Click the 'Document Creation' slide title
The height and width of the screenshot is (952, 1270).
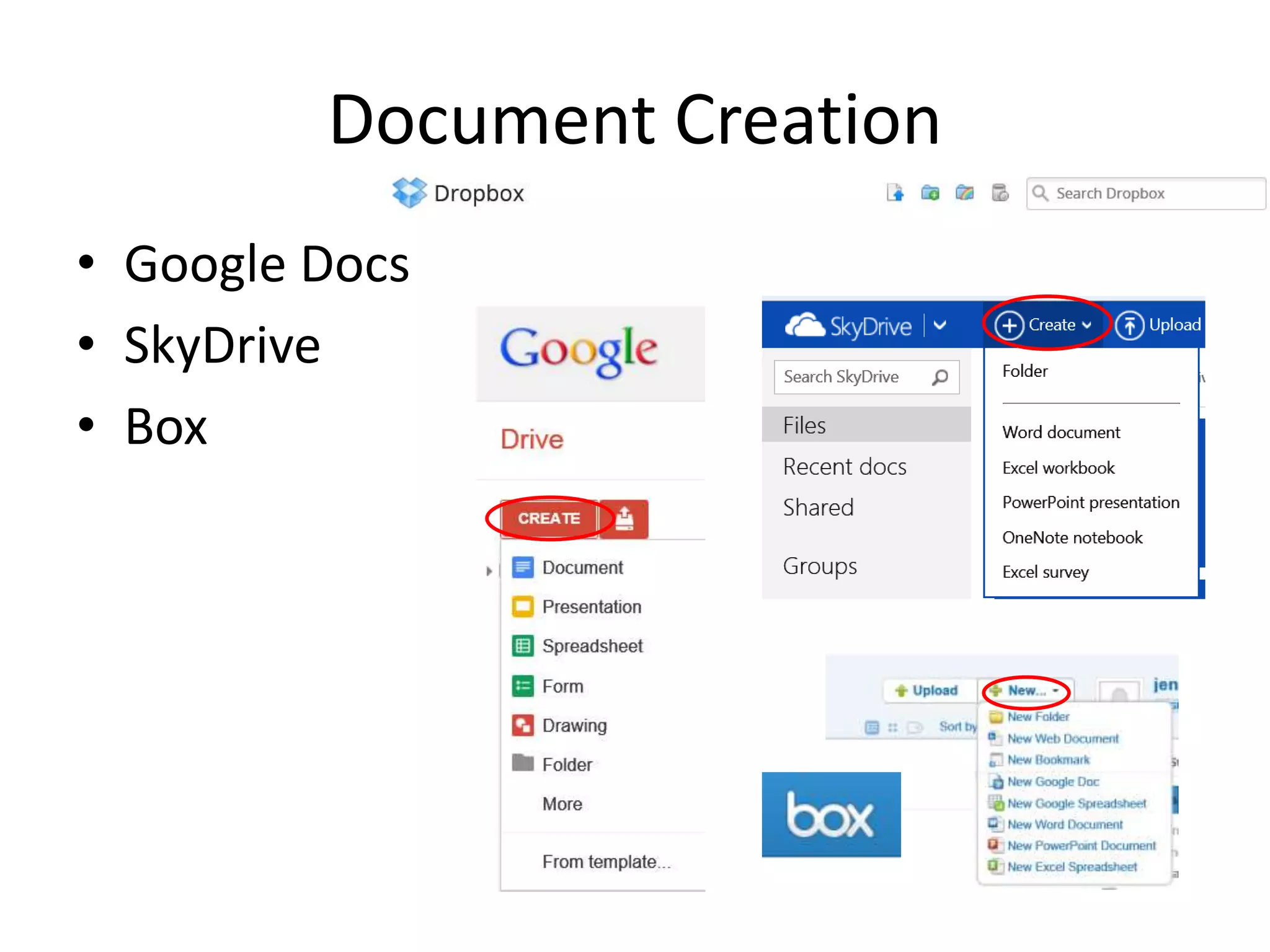pos(635,119)
